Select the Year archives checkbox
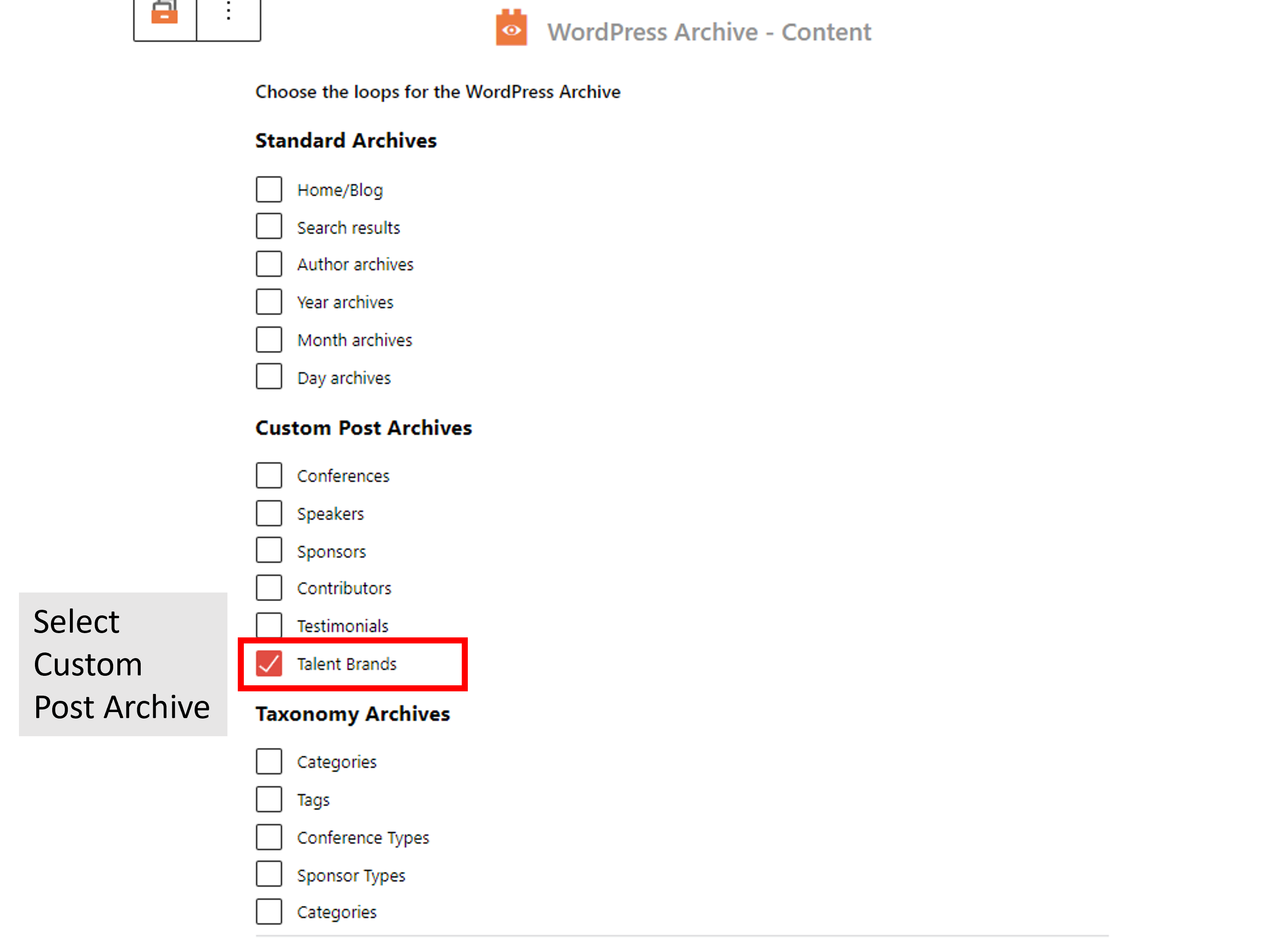 (x=269, y=301)
